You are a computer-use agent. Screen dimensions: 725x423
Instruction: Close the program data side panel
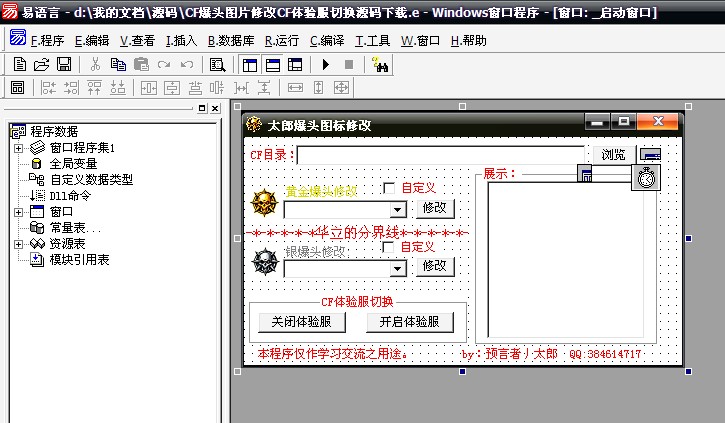click(215, 108)
